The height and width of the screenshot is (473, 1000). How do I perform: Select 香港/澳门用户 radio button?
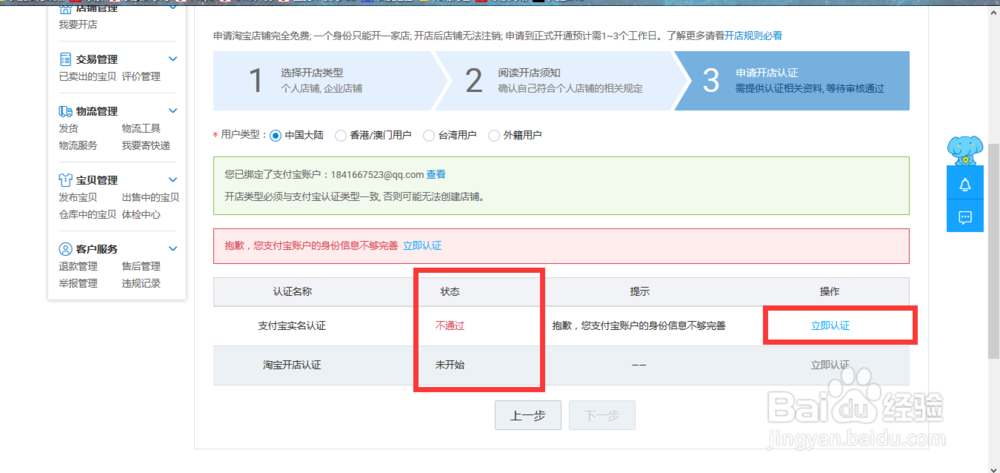[341, 135]
